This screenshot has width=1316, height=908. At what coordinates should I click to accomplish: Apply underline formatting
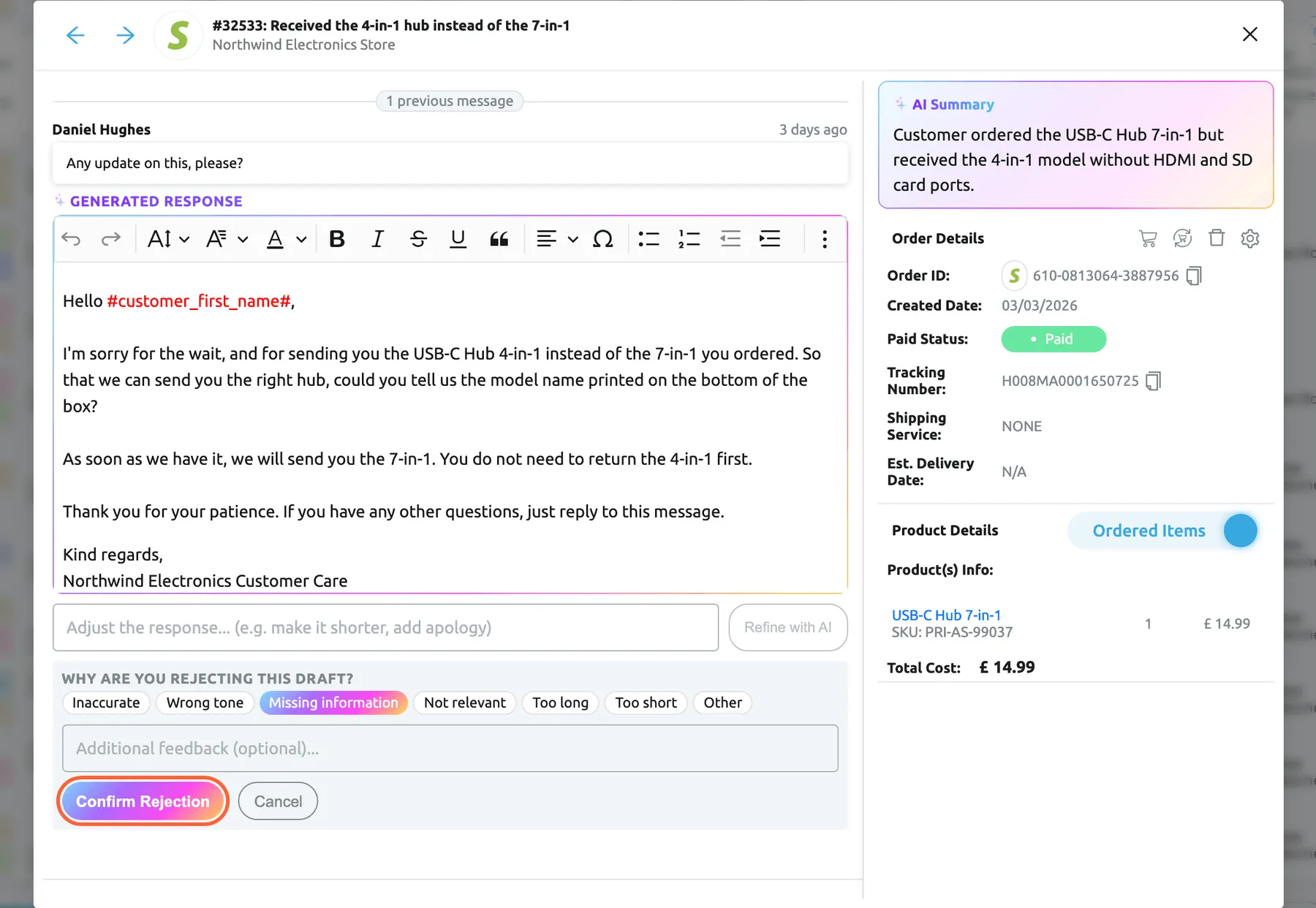tap(458, 239)
